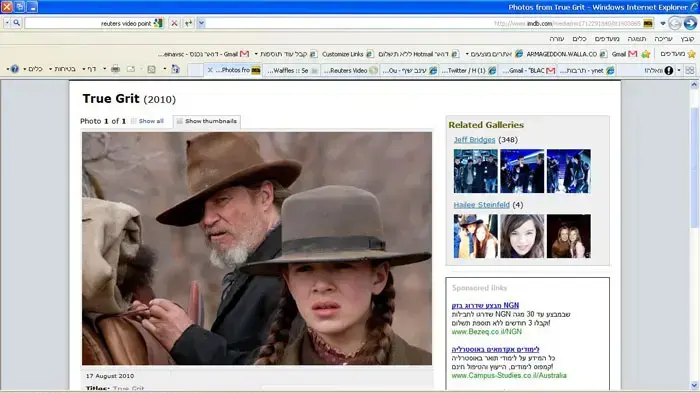Click Show thumbnails button
Viewport: 700px width, 393px height.
click(207, 121)
